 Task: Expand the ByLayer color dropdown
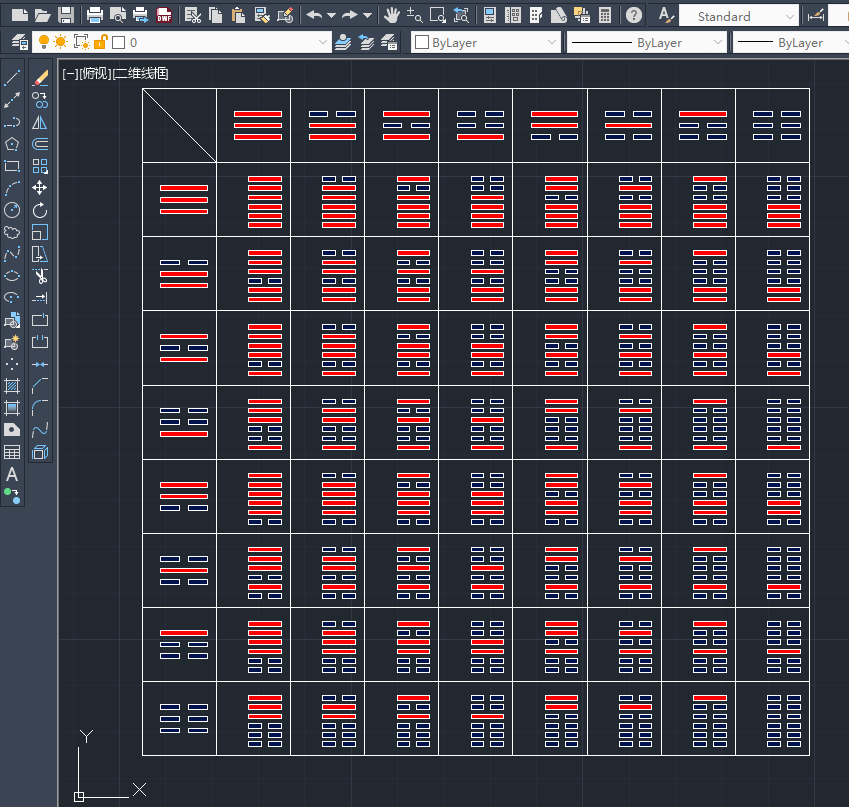point(551,43)
